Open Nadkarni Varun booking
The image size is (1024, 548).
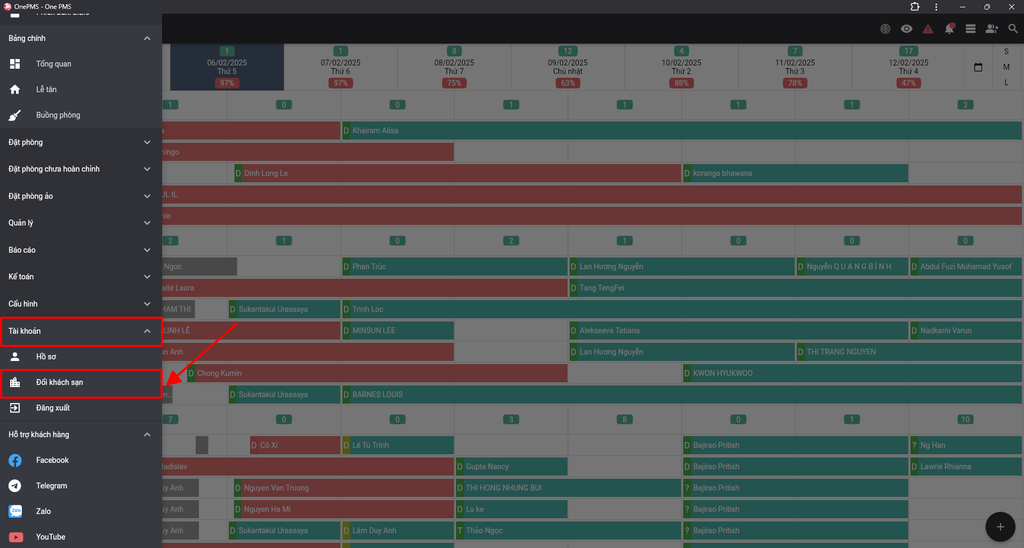[x=966, y=330]
